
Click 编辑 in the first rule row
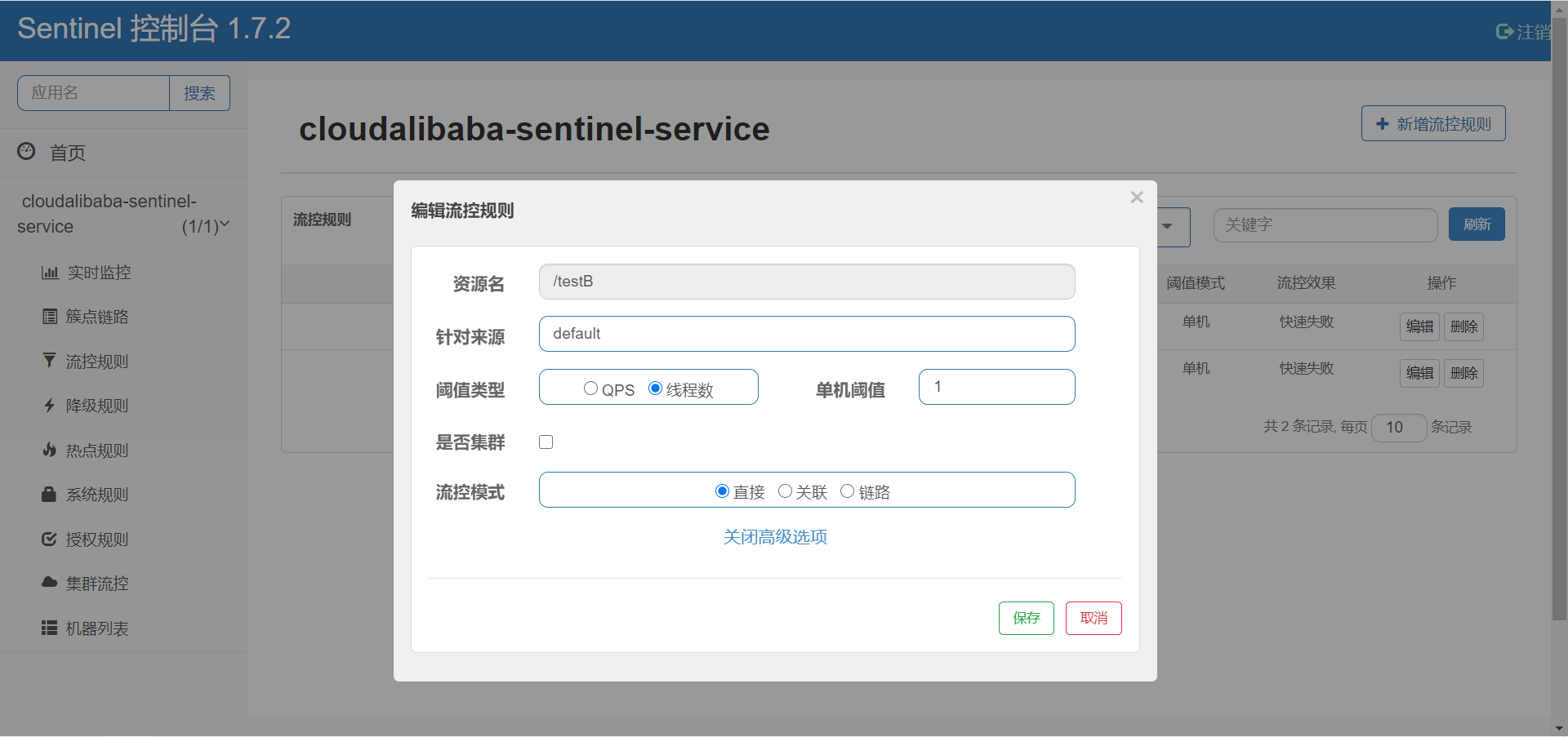point(1419,326)
